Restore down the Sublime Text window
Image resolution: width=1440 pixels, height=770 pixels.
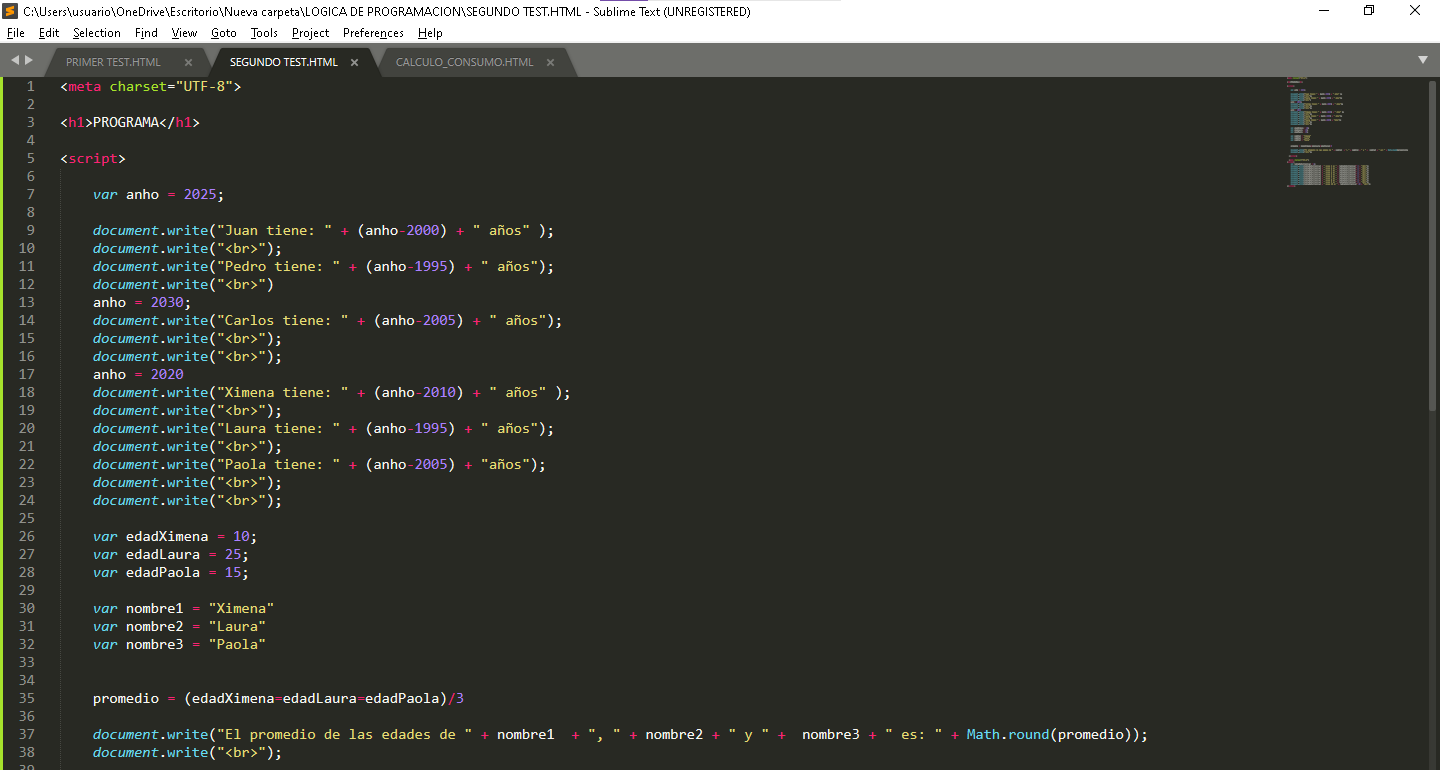pyautogui.click(x=1369, y=11)
